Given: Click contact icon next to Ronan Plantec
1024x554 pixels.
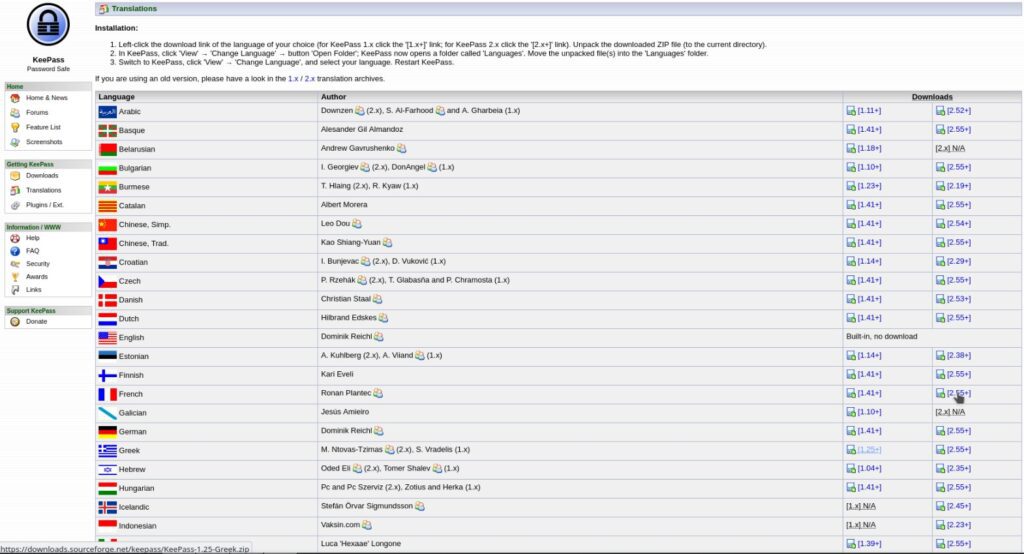Looking at the screenshot, I should (x=378, y=393).
